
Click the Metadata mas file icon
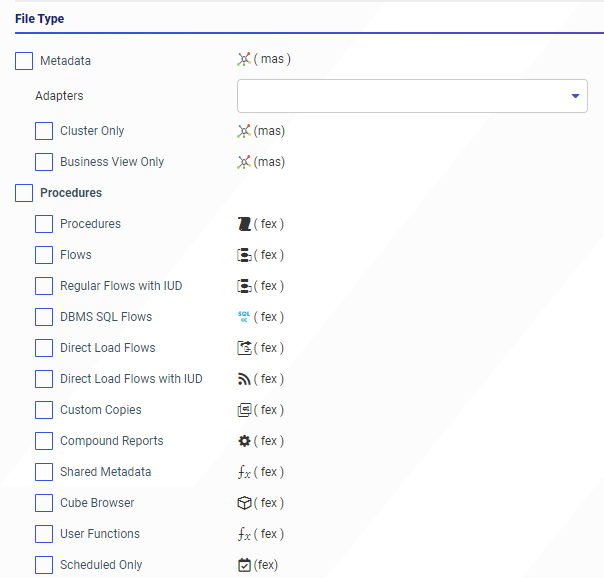pyautogui.click(x=244, y=60)
